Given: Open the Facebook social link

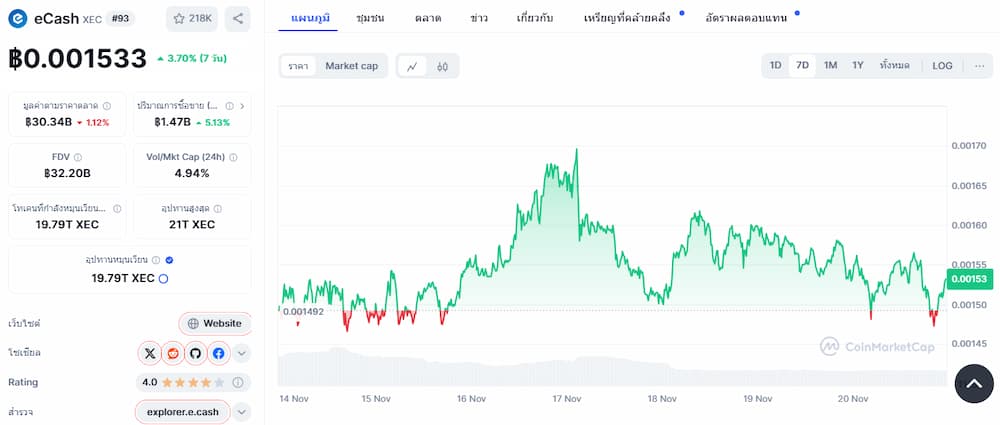Looking at the screenshot, I should click(219, 353).
